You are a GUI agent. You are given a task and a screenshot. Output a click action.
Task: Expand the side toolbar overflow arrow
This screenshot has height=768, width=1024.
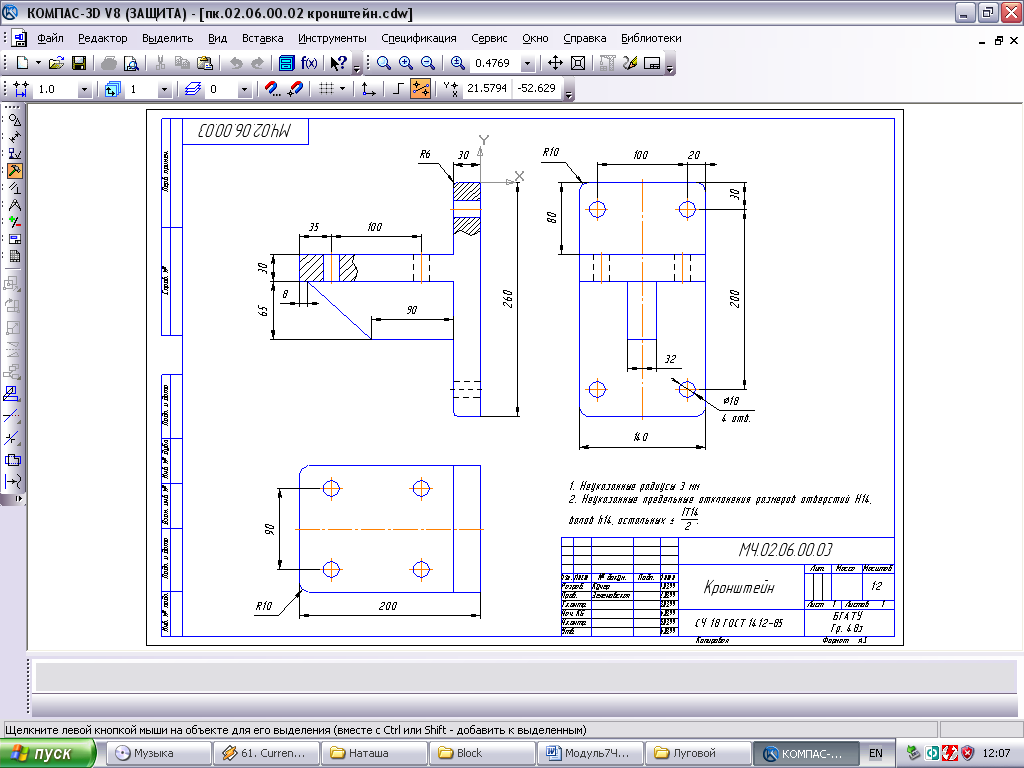pyautogui.click(x=18, y=498)
